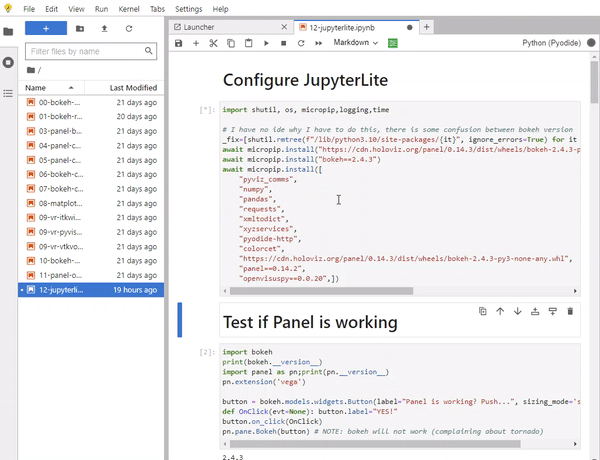The height and width of the screenshot is (460, 600).
Task: Insert a cell above the selected cell
Action: tap(535, 312)
